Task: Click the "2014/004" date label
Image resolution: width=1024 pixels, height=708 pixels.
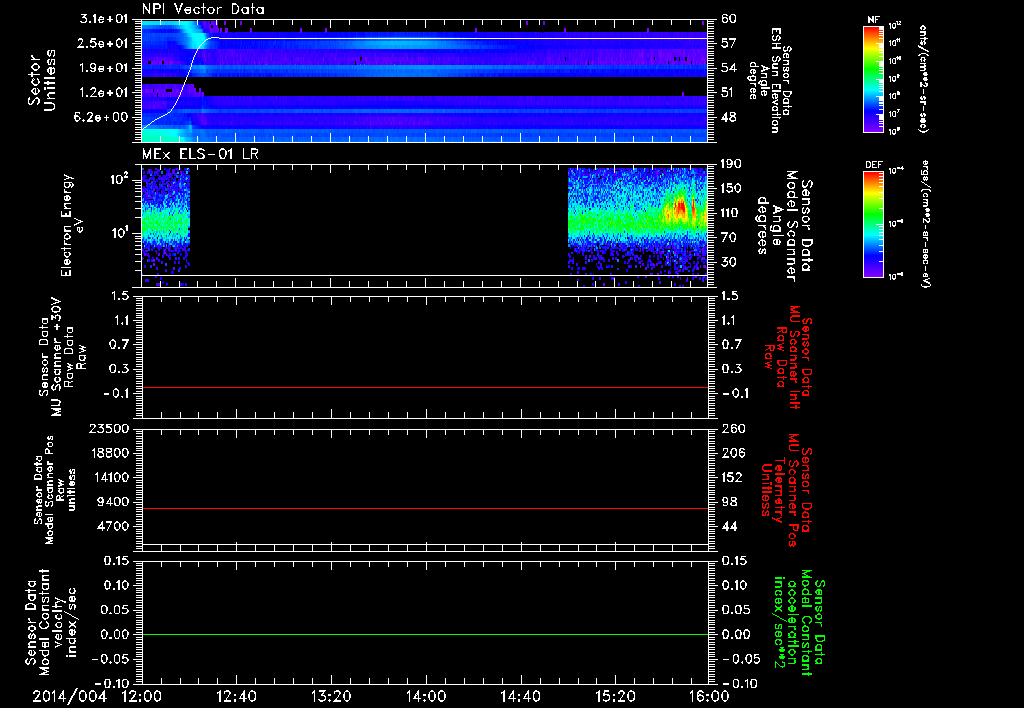Action: pos(69,696)
